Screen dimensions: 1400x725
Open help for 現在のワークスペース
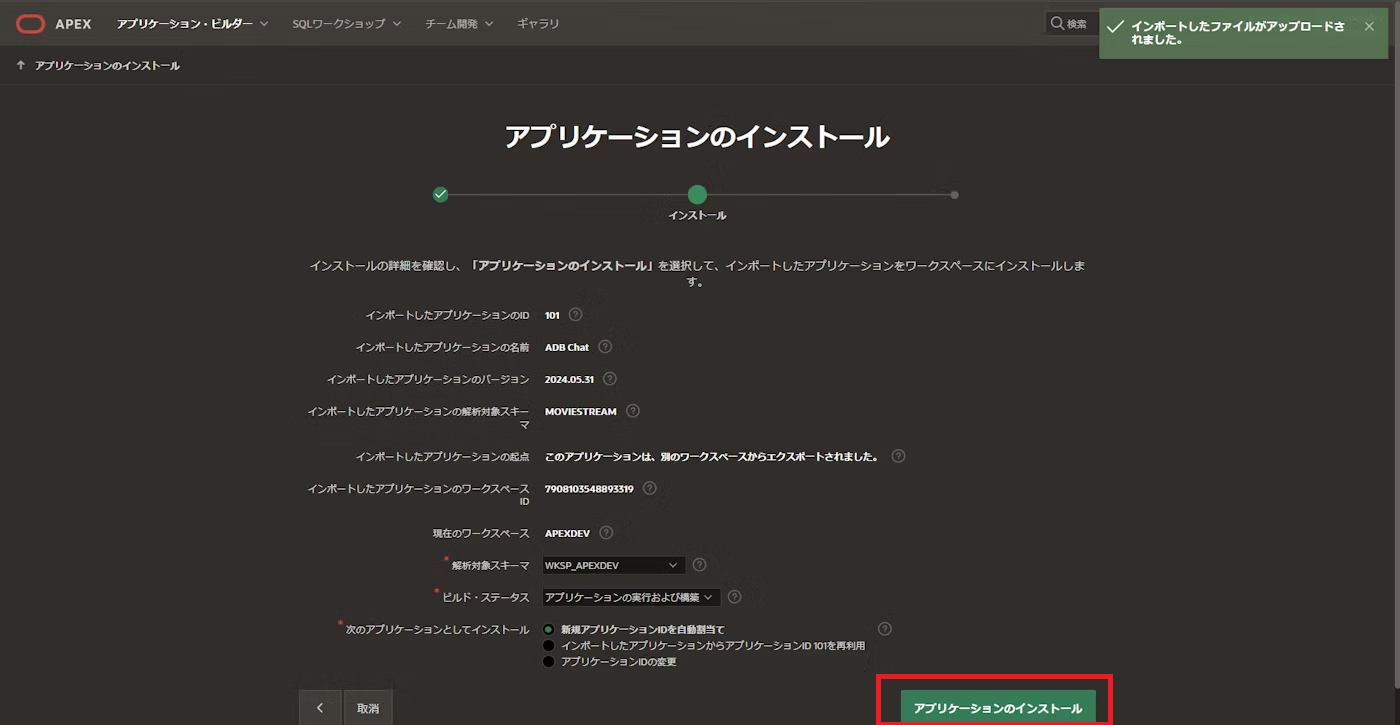[x=606, y=532]
